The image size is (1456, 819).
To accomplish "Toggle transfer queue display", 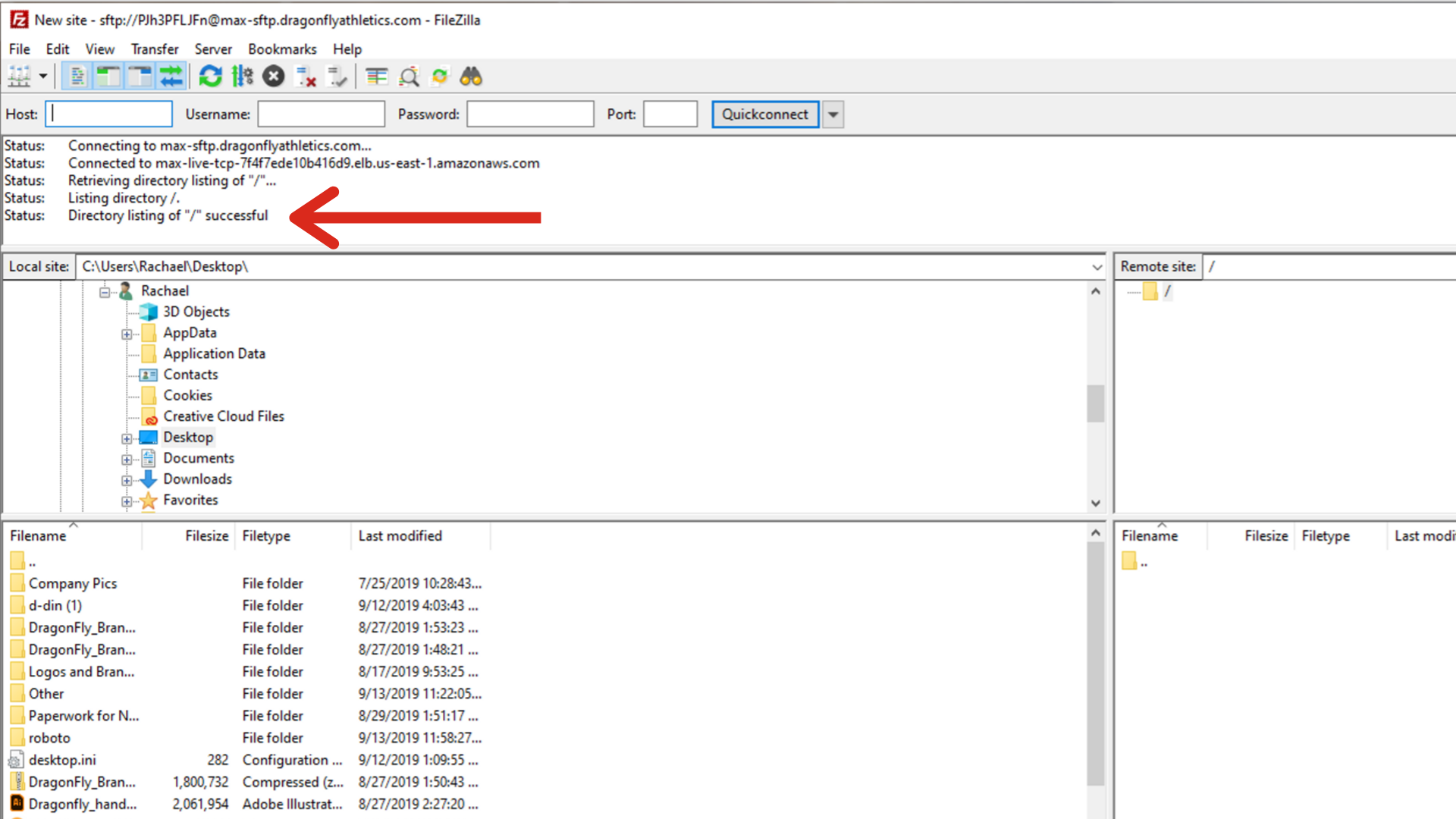I will point(171,77).
